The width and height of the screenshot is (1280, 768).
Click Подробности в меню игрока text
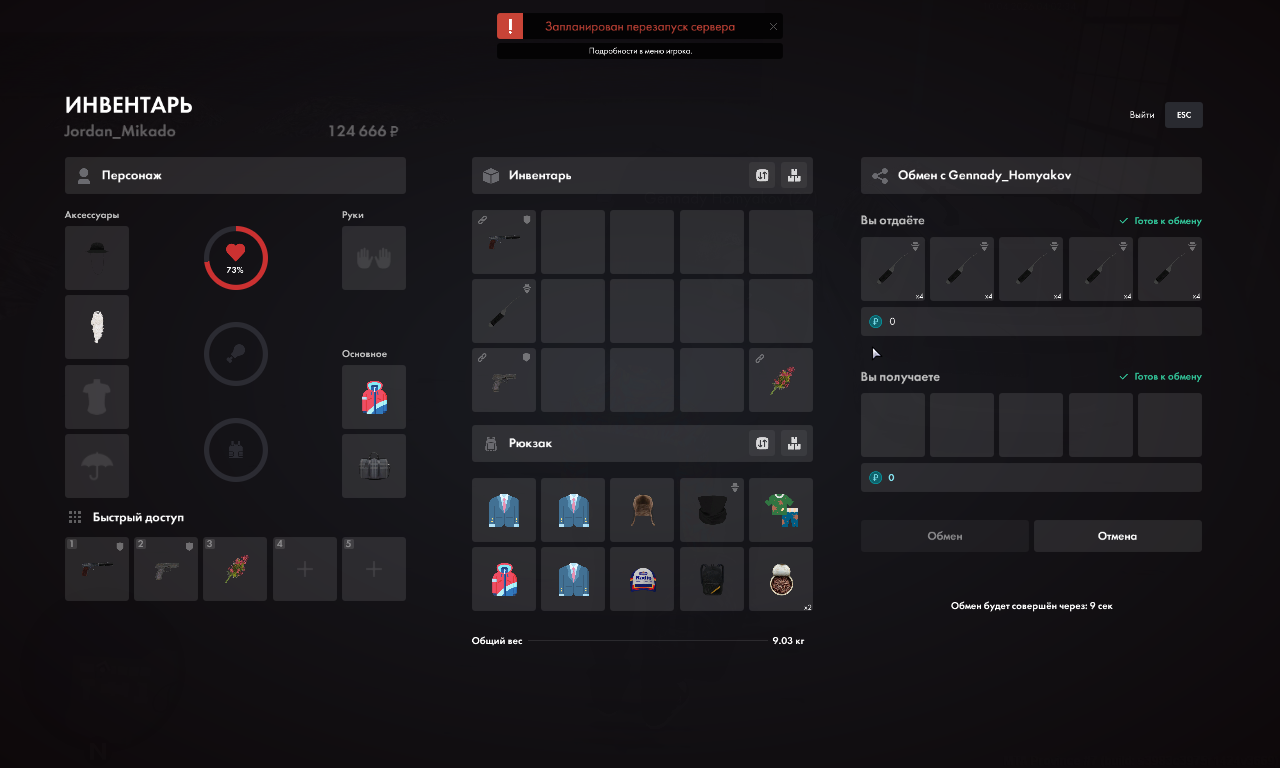[640, 51]
